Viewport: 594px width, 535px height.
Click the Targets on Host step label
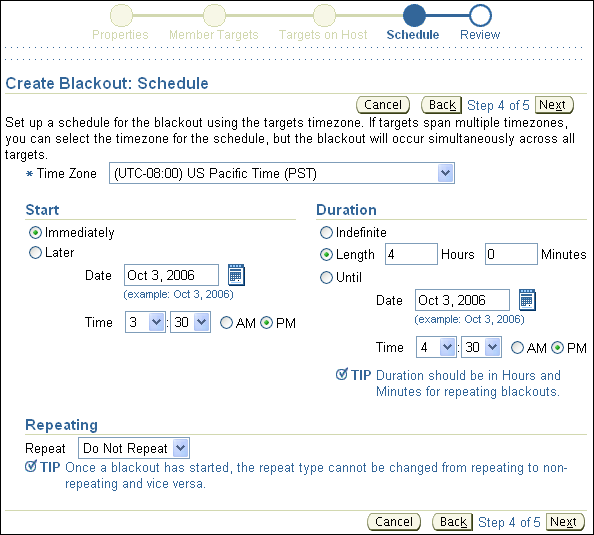coord(323,35)
